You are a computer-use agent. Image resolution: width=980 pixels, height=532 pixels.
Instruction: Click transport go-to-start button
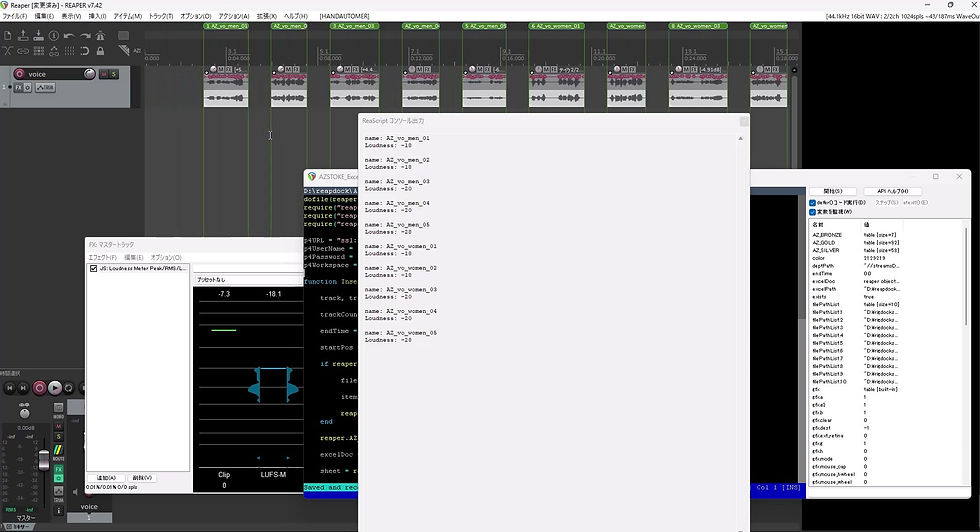click(9, 388)
